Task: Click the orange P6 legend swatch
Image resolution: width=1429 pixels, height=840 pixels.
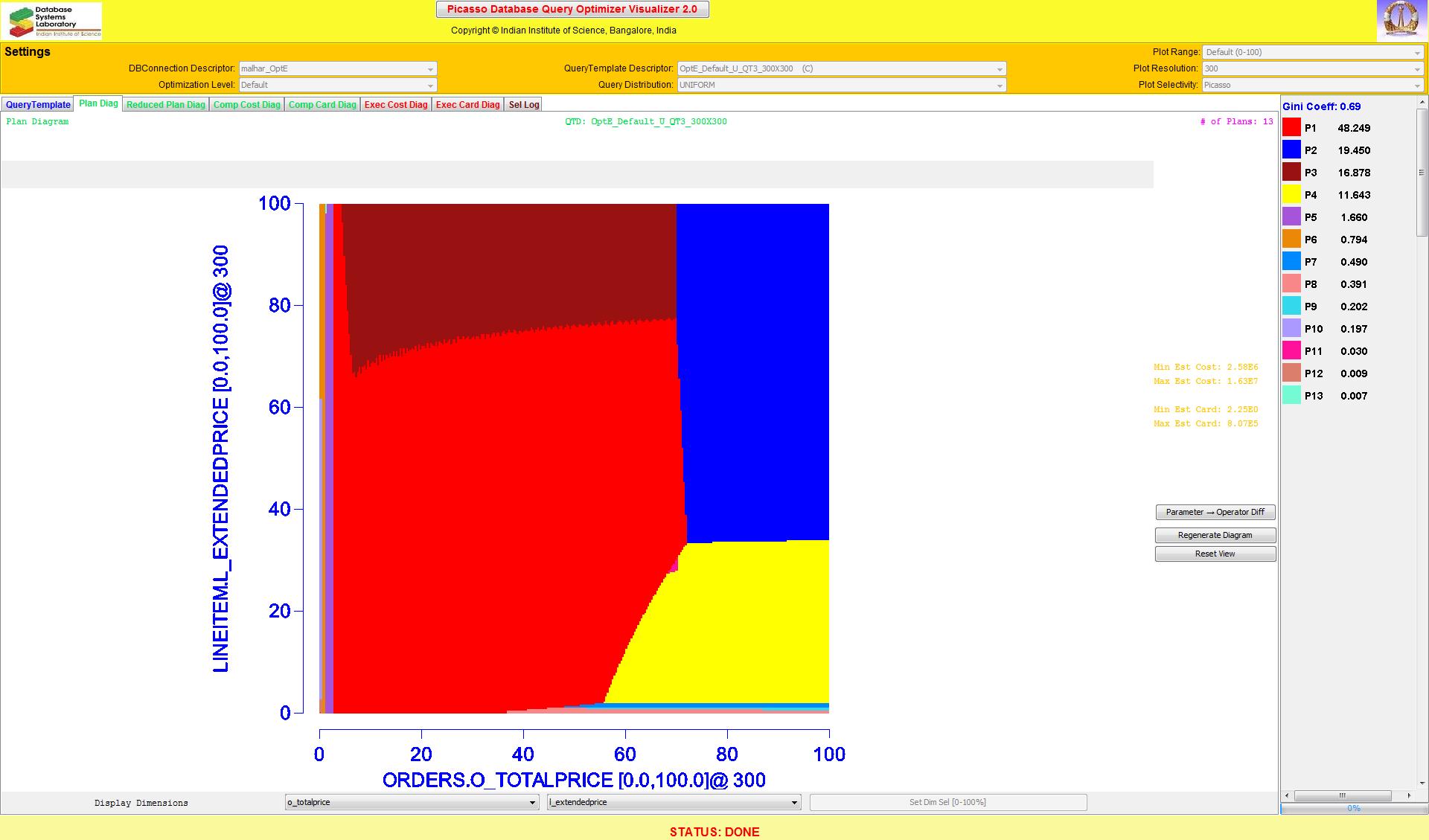Action: click(1291, 240)
